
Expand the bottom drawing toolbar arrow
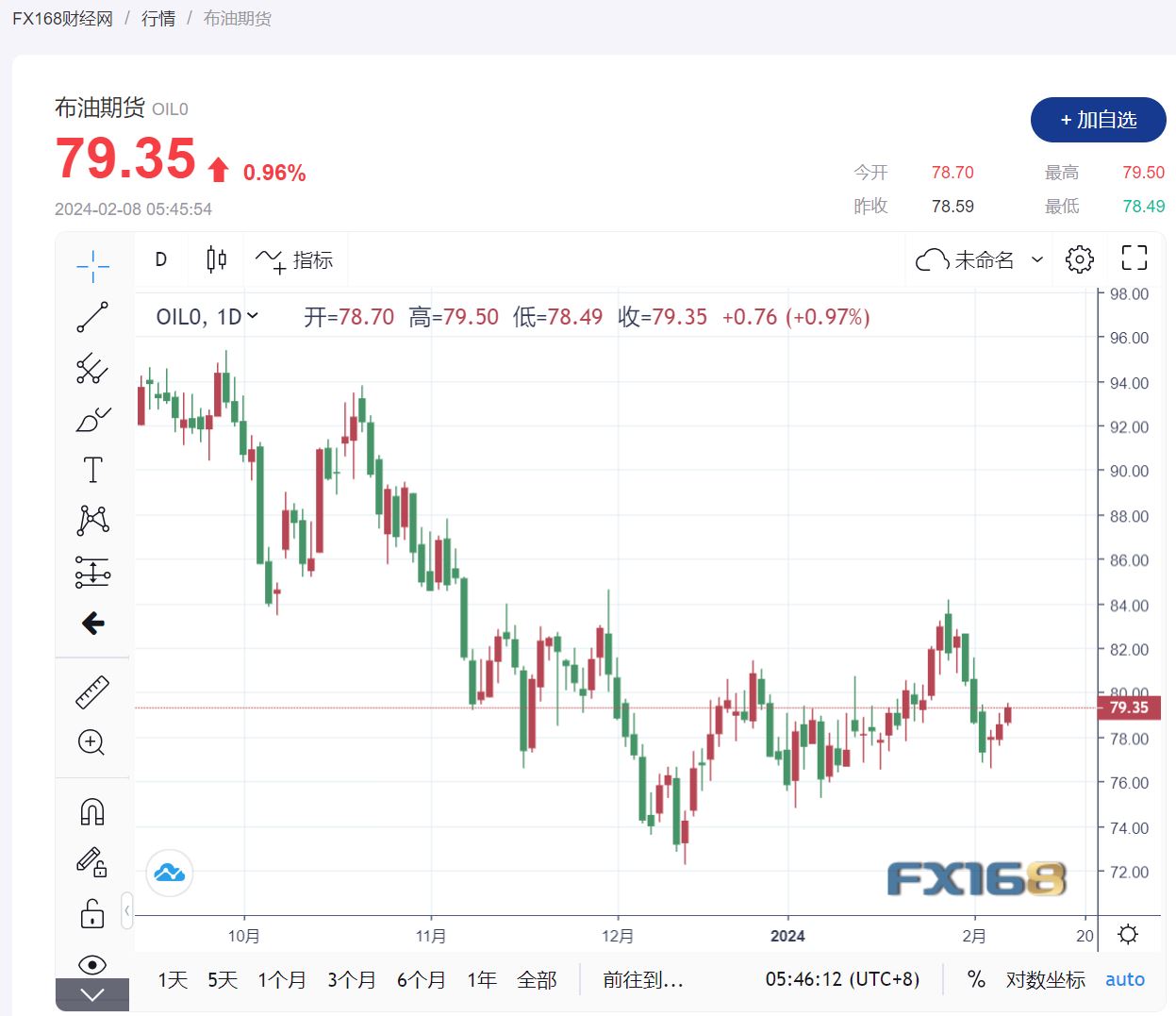[x=92, y=994]
